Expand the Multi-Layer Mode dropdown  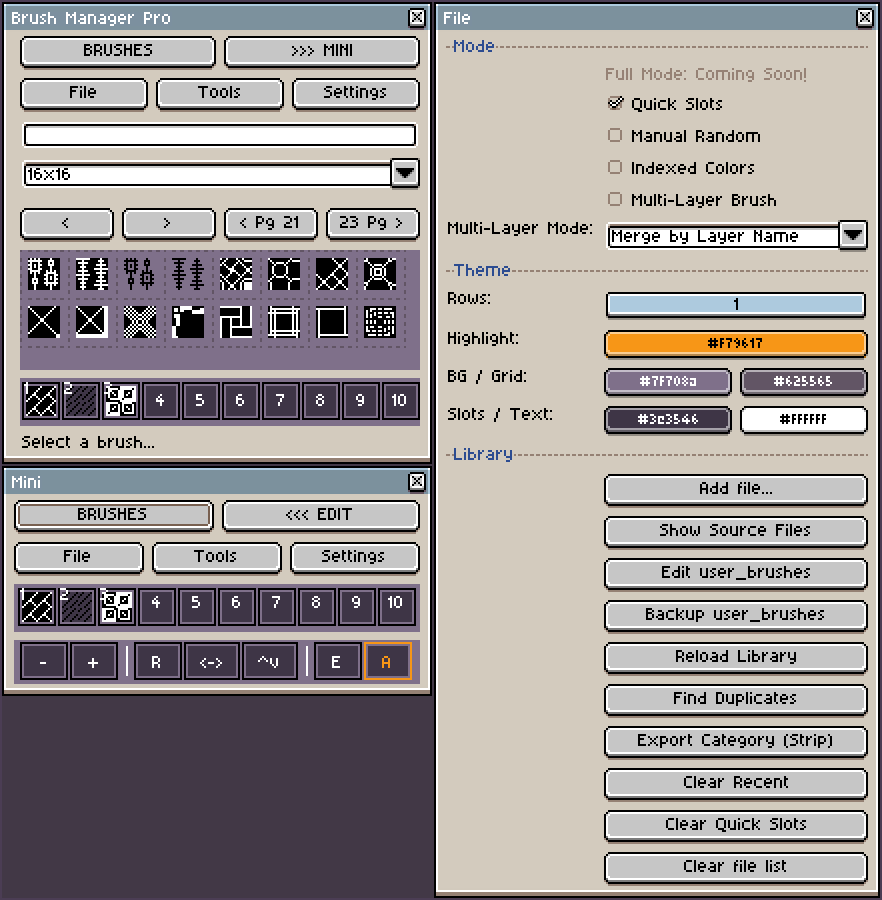(852, 236)
